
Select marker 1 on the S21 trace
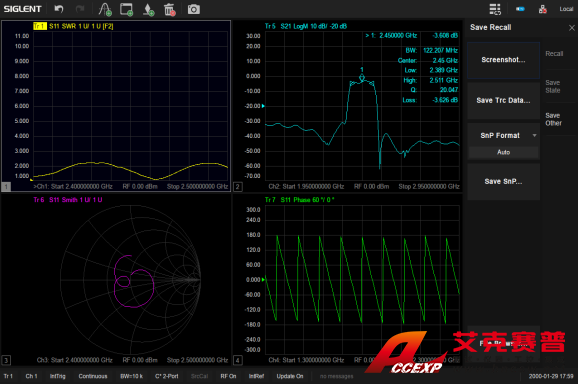click(362, 77)
